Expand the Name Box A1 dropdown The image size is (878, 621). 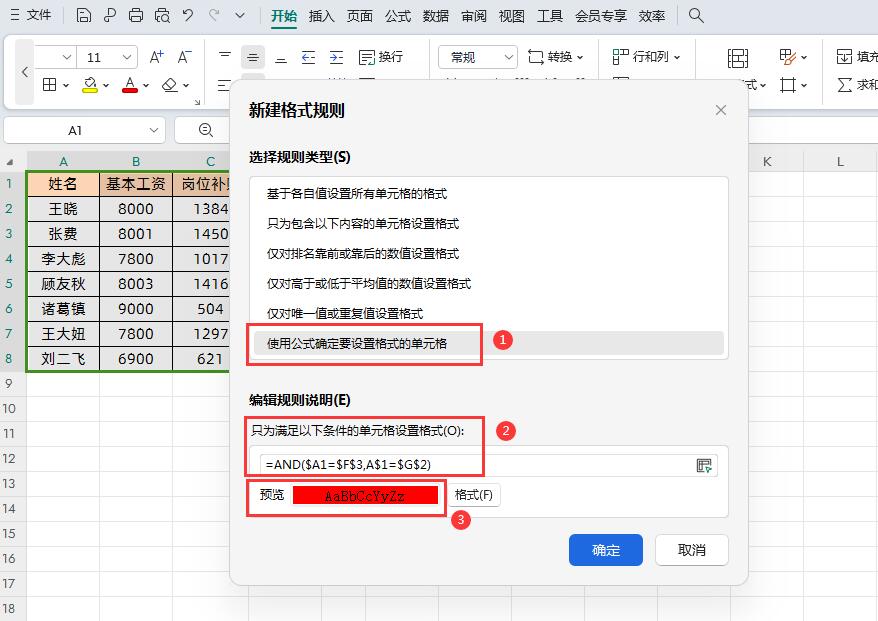(x=154, y=130)
